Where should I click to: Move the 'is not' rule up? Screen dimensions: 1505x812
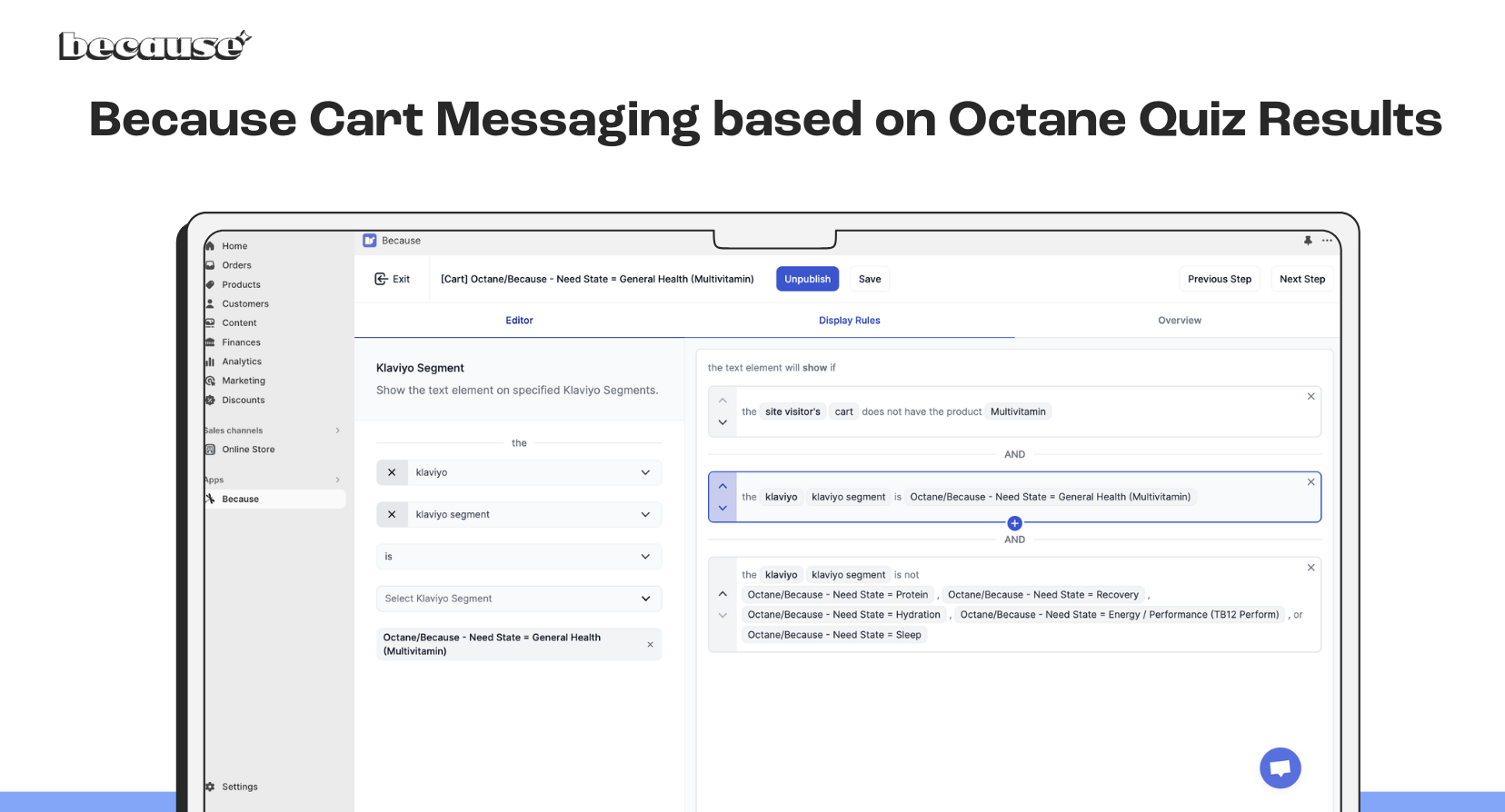(x=723, y=594)
